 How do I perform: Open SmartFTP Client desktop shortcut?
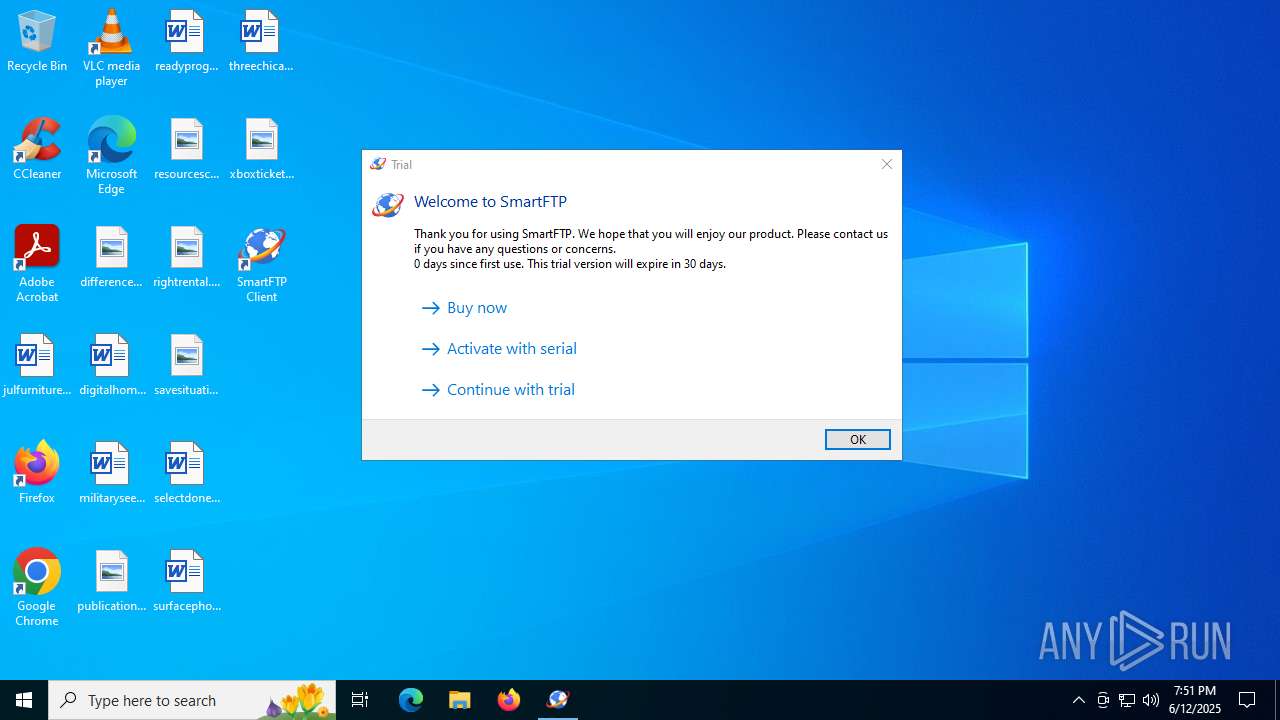[261, 264]
